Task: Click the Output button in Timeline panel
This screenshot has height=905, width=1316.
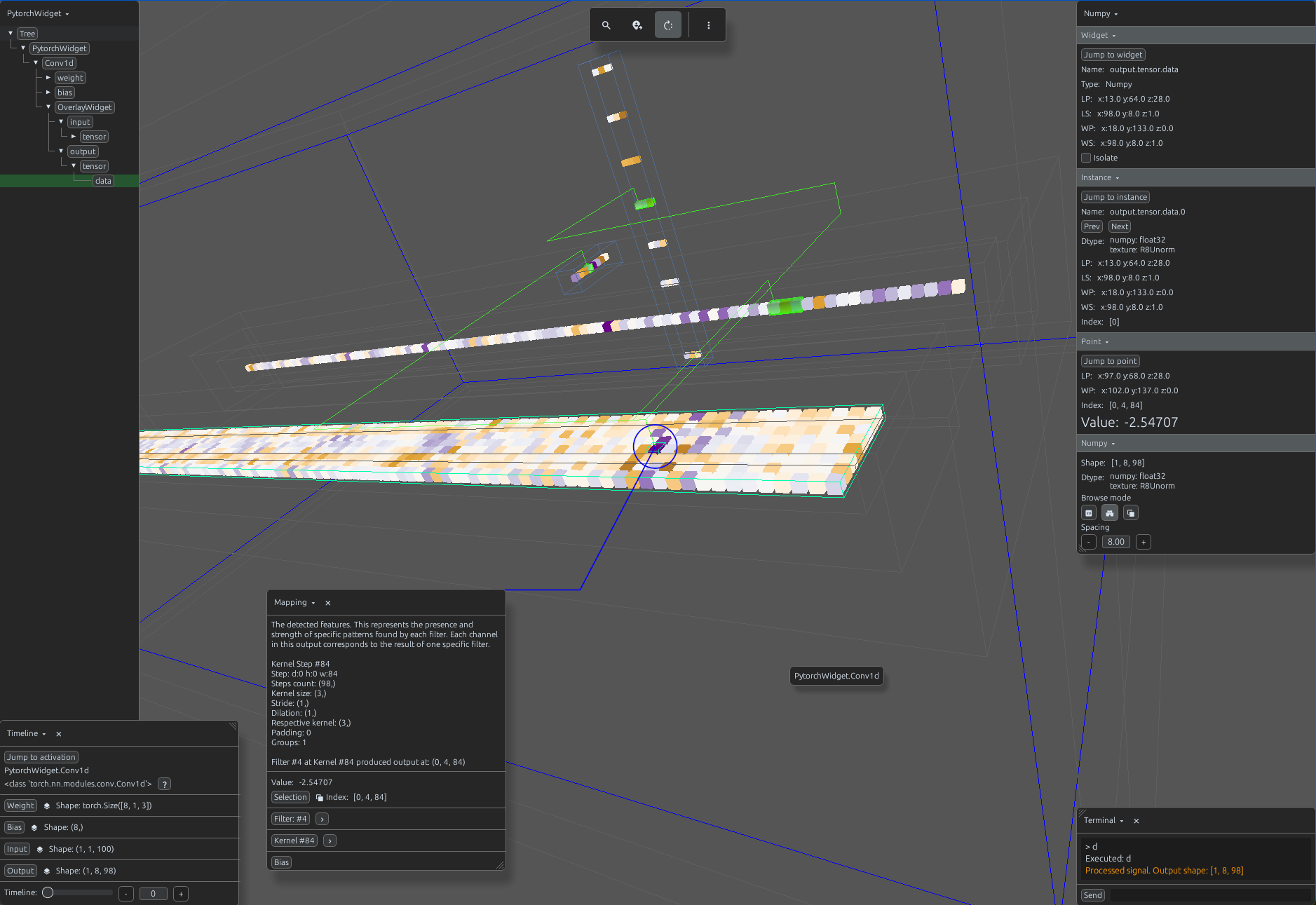Action: (x=20, y=871)
